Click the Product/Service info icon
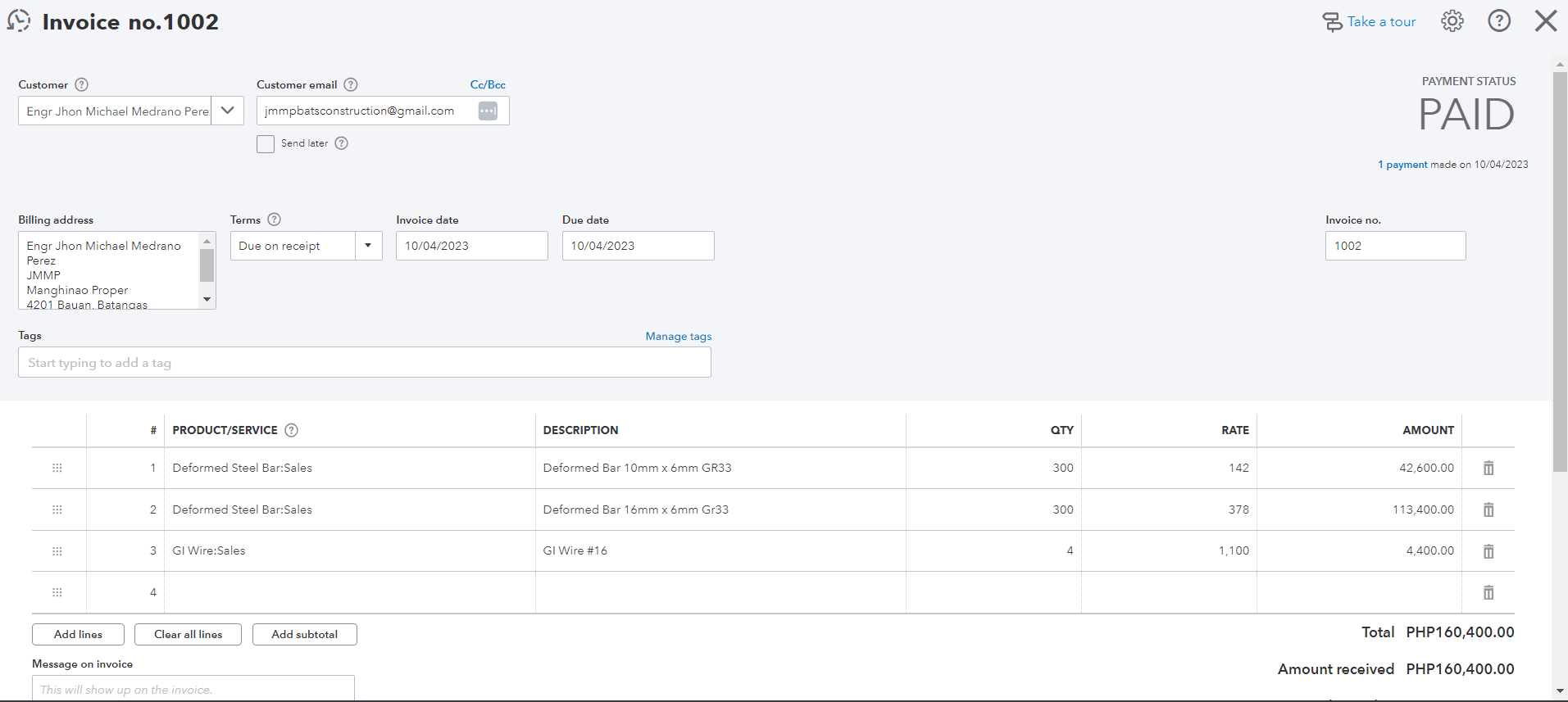The height and width of the screenshot is (702, 1568). (x=291, y=430)
